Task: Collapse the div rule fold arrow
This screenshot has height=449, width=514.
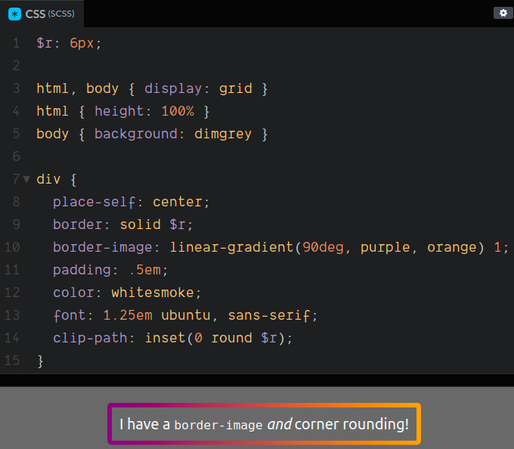Action: click(x=27, y=179)
